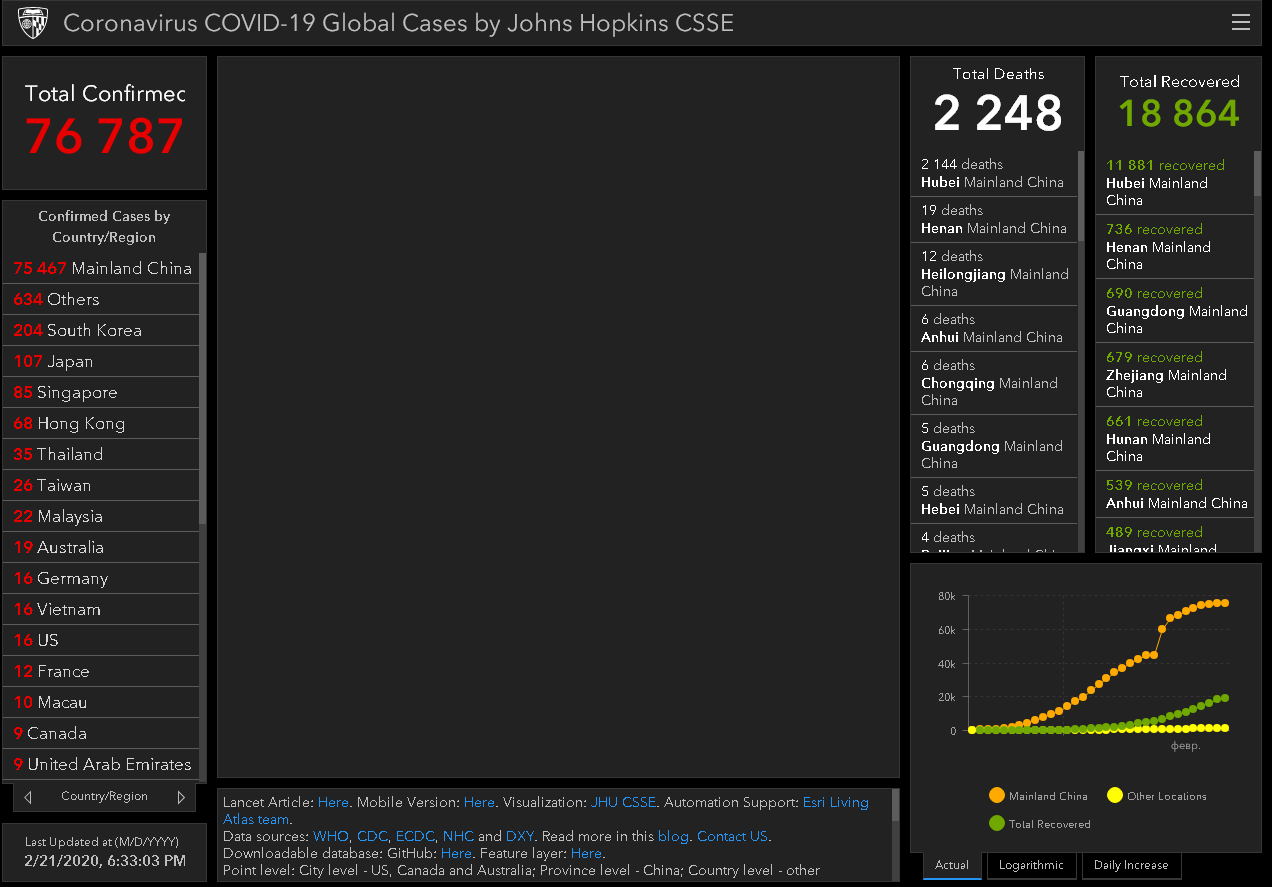
Task: Select the "19 Australia" row
Action: tap(101, 547)
